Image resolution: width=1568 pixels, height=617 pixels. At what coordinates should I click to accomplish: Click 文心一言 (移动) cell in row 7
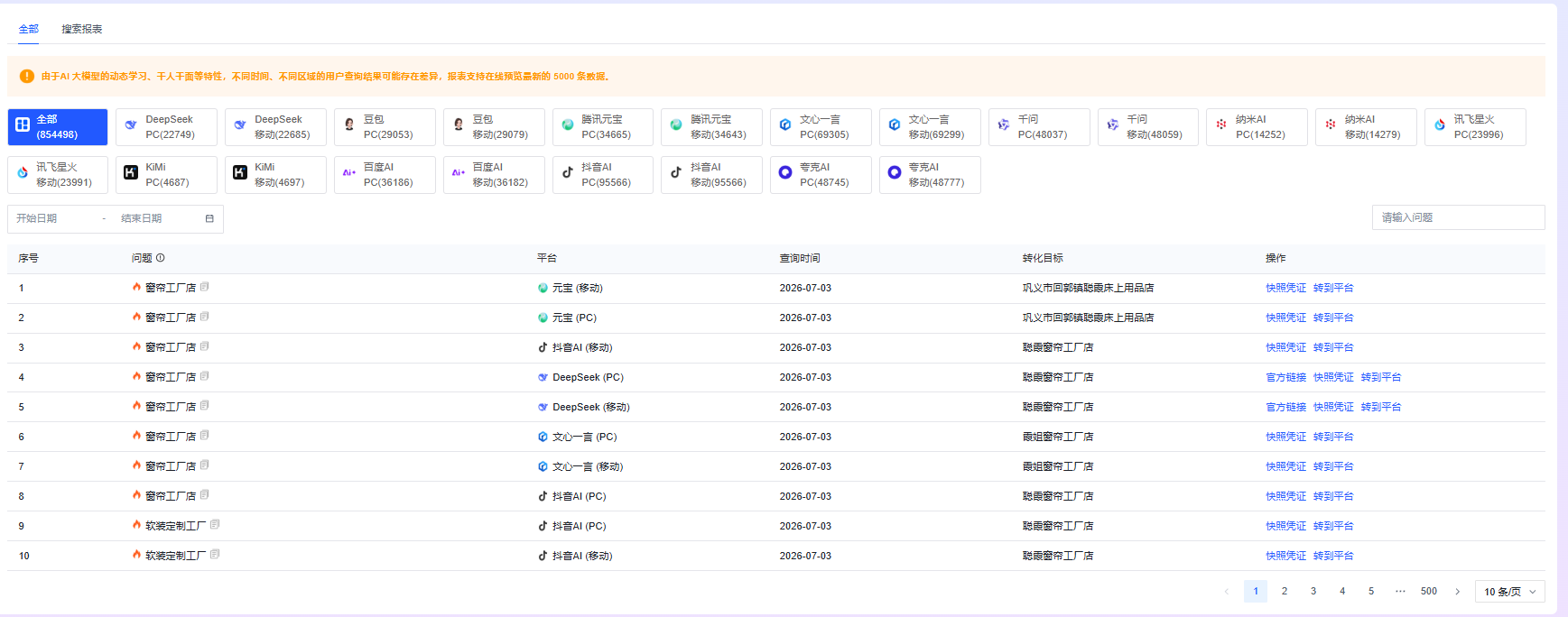click(x=580, y=466)
